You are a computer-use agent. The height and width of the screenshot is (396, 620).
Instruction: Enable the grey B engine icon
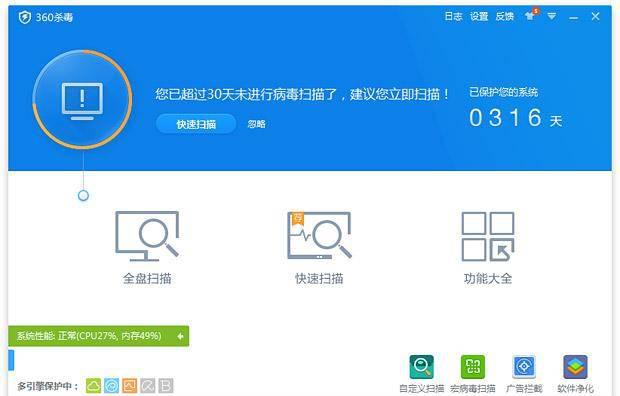tap(166, 386)
